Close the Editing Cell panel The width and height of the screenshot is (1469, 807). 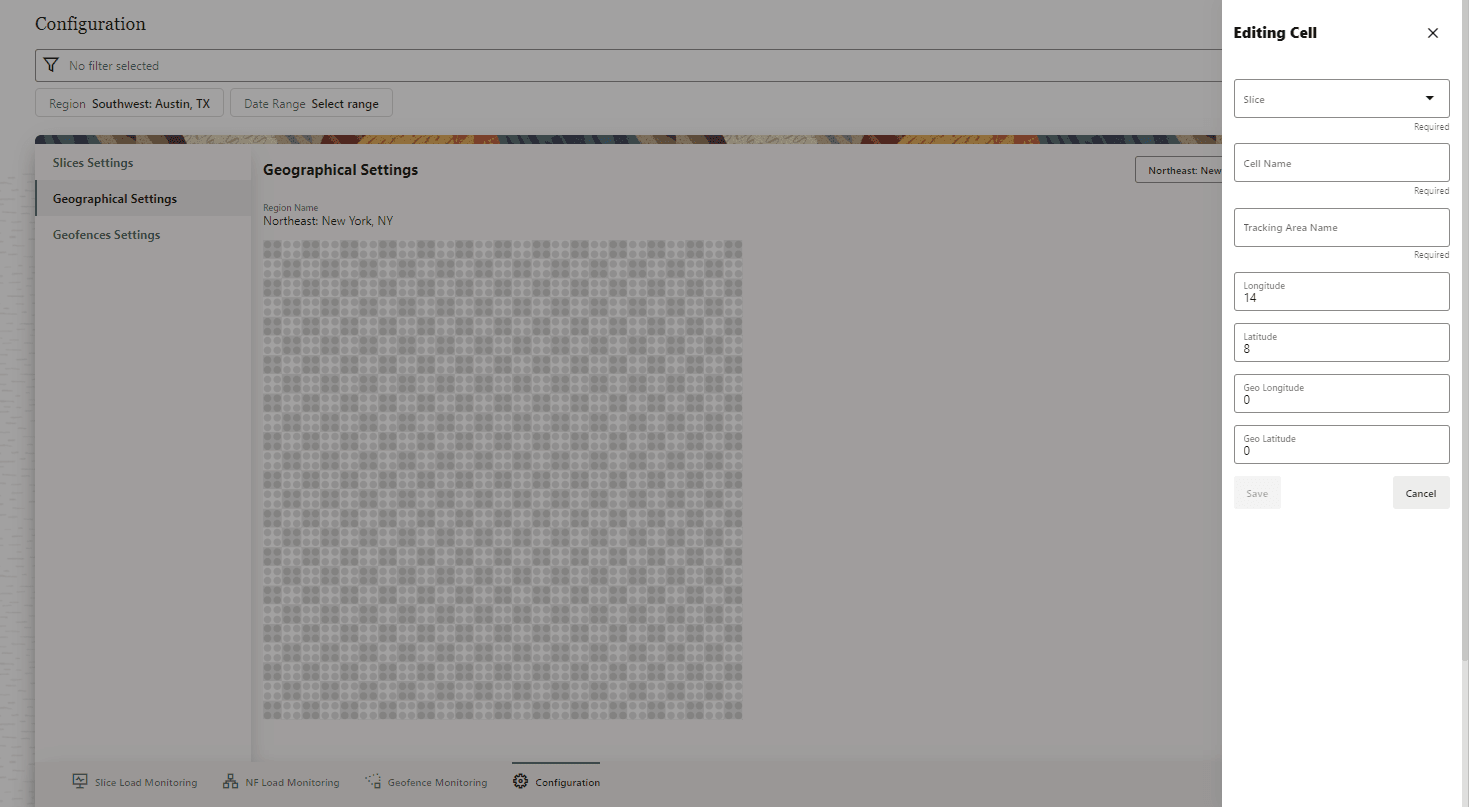[1432, 33]
